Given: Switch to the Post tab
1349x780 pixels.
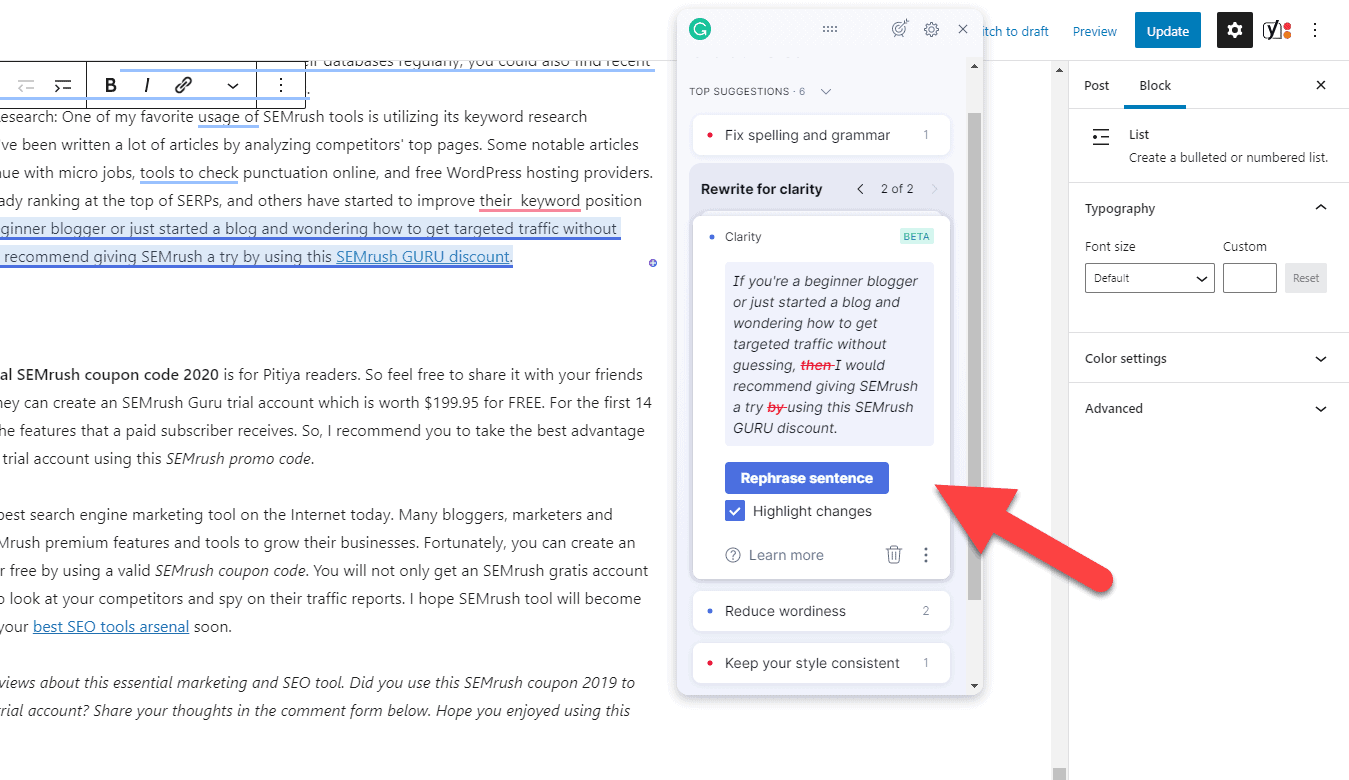Looking at the screenshot, I should (x=1097, y=85).
